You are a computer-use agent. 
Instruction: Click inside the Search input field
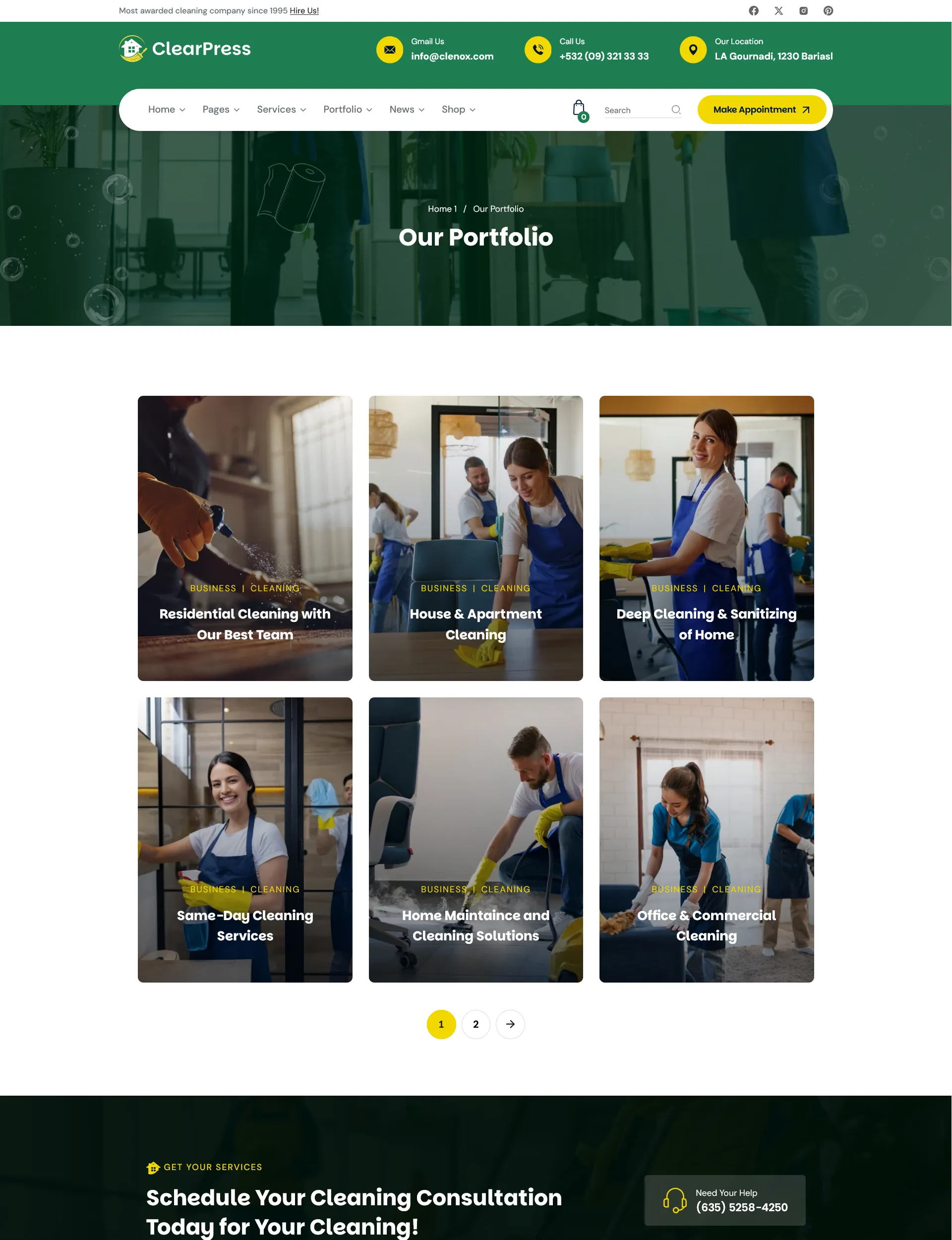coord(636,111)
